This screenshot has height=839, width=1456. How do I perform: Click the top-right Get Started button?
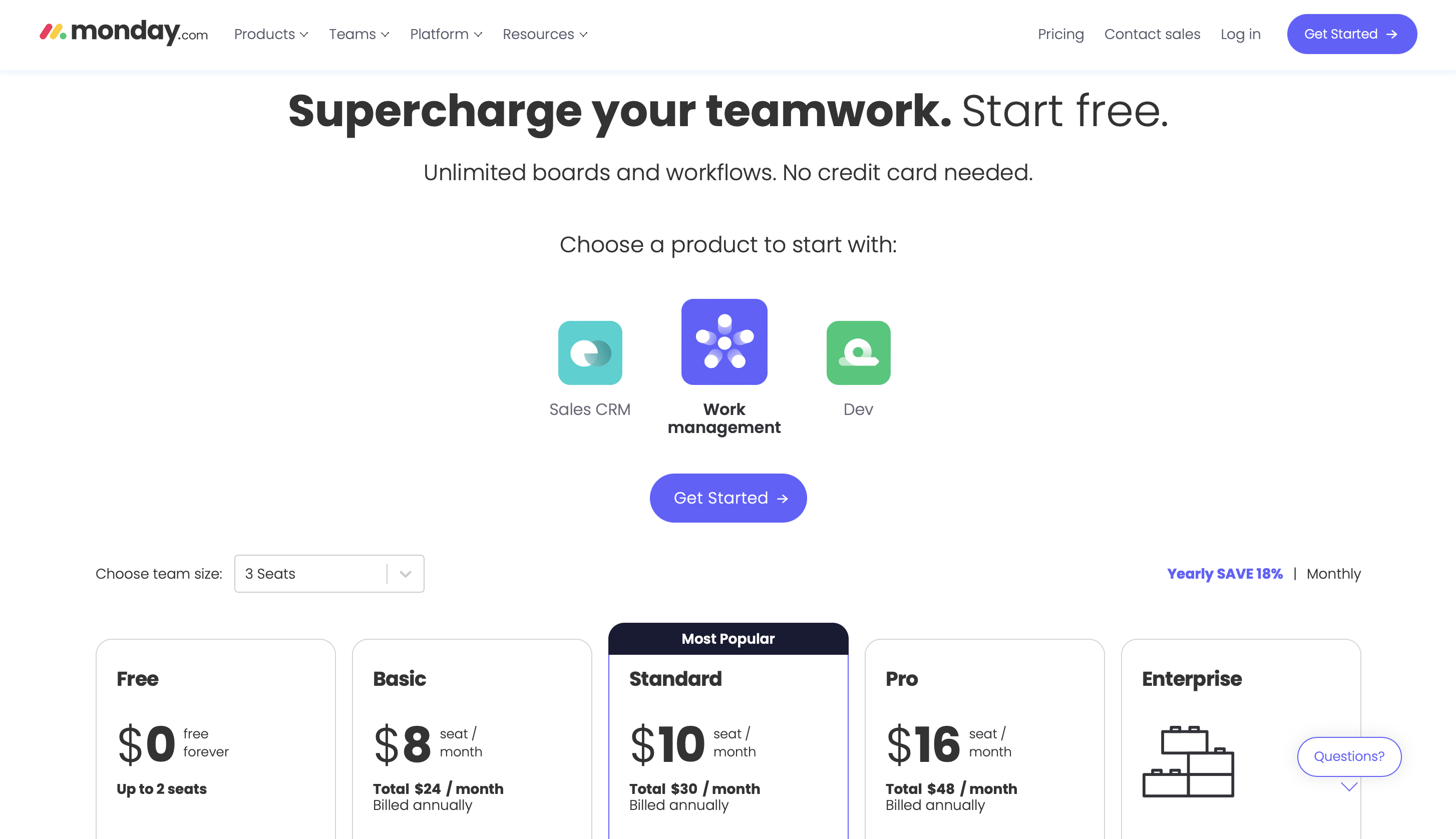(x=1351, y=34)
